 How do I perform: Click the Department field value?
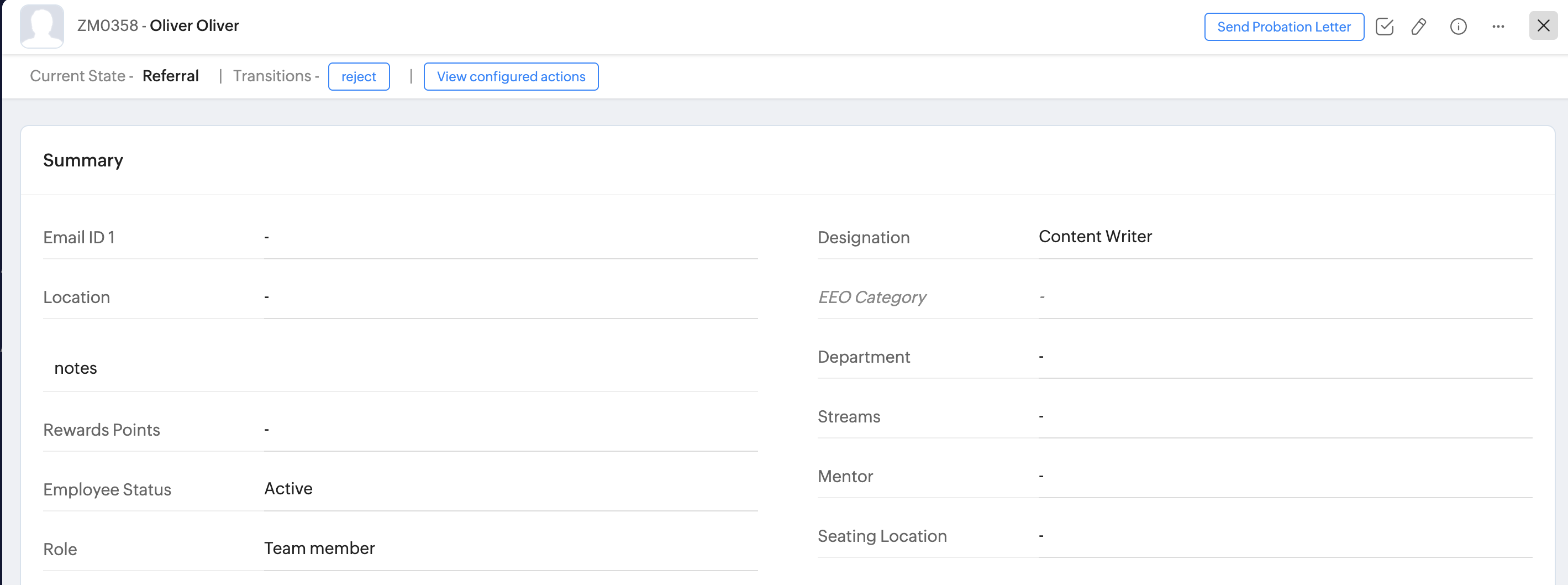[x=1041, y=357]
